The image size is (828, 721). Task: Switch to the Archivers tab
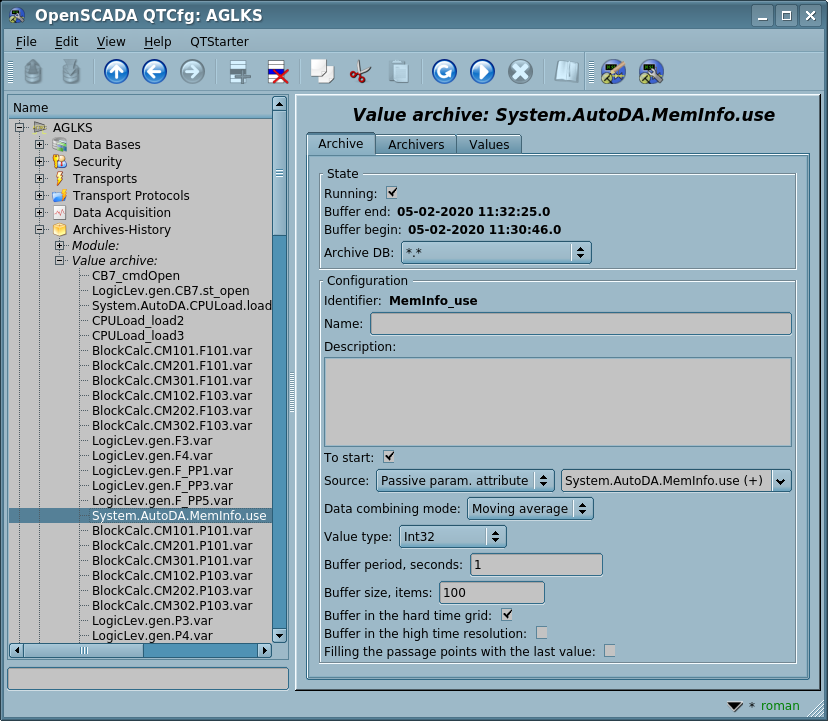click(416, 145)
